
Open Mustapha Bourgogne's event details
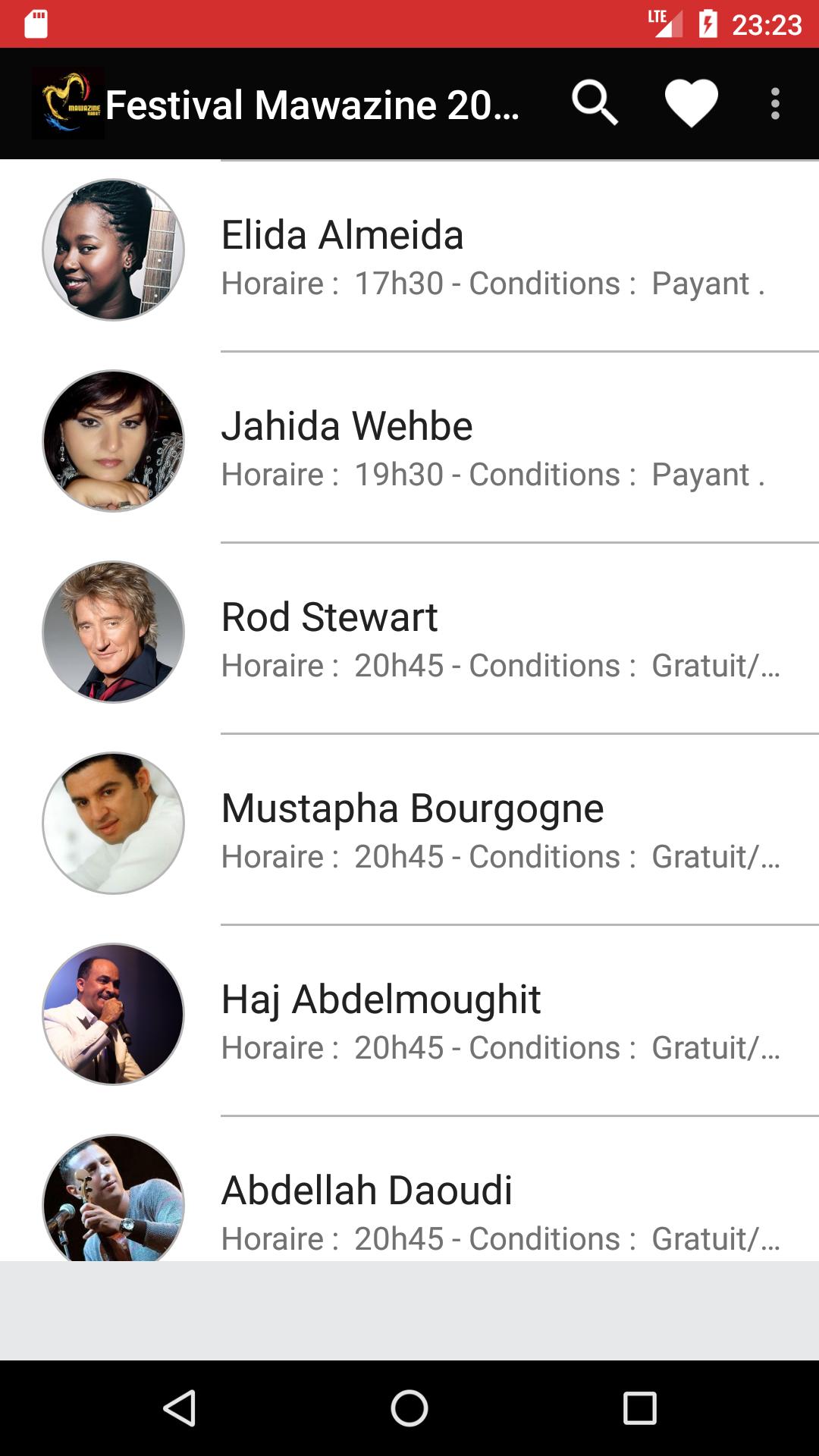coord(493,830)
